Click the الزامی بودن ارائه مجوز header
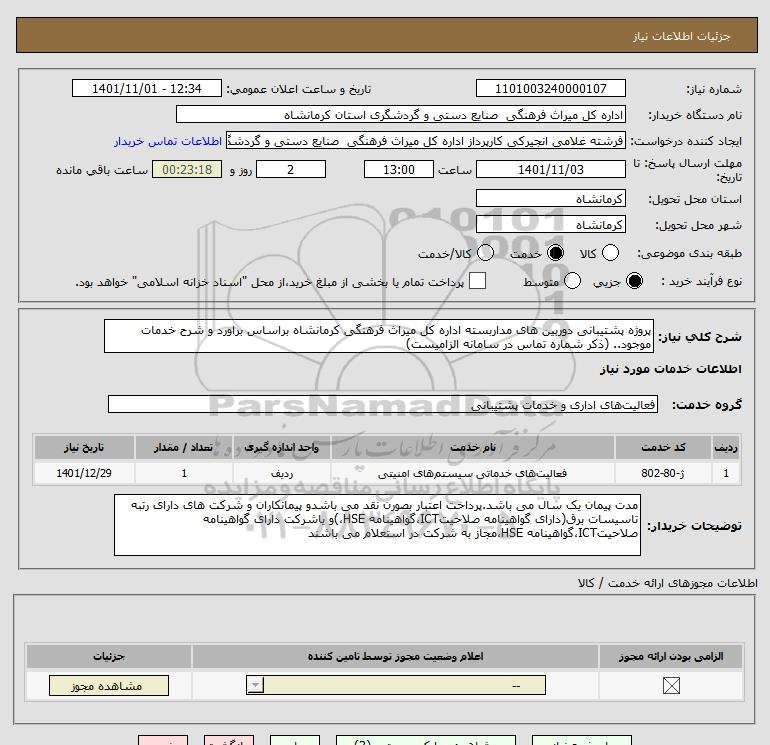This screenshot has height=745, width=770. click(671, 656)
